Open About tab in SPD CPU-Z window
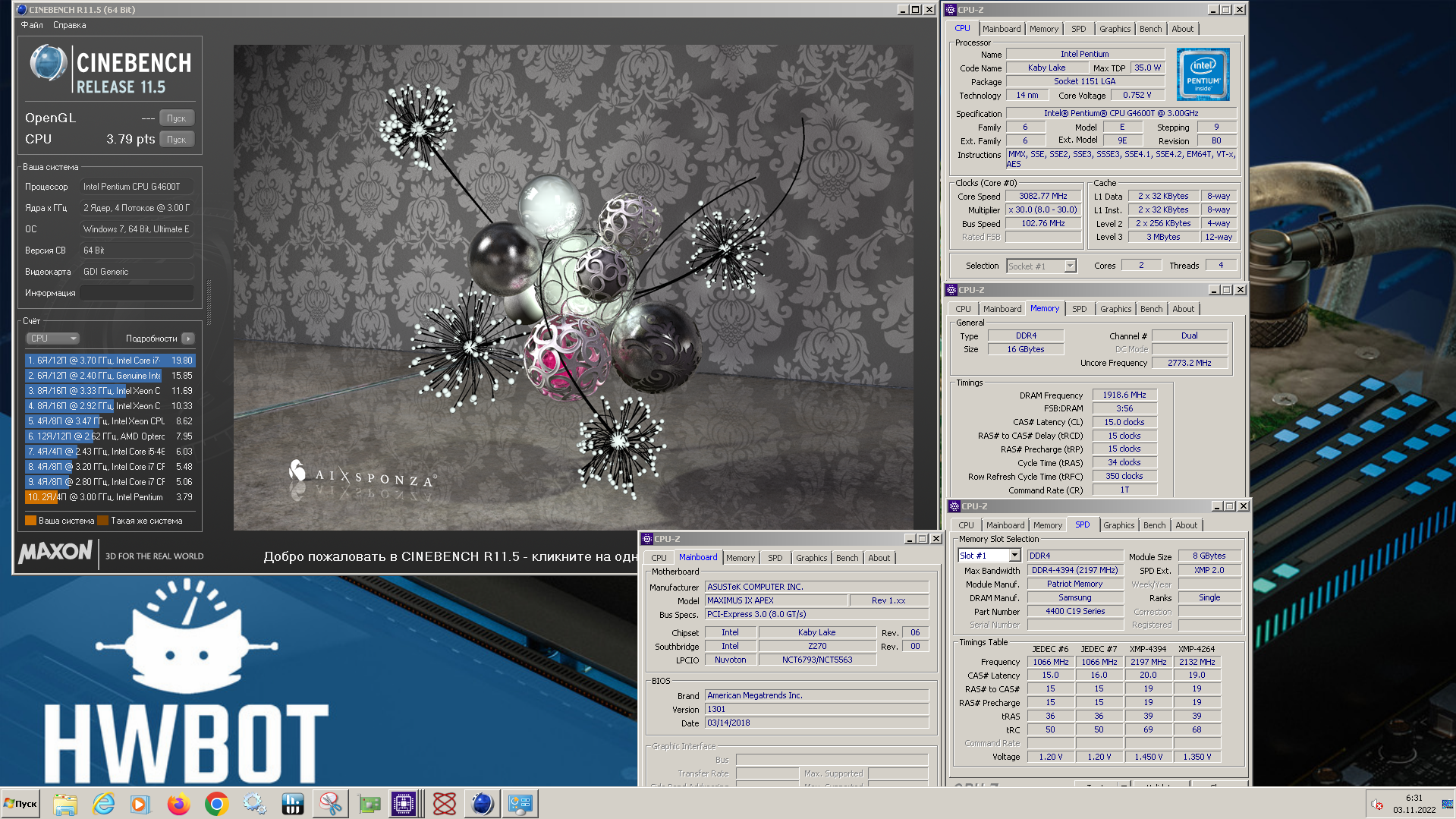 [1186, 525]
